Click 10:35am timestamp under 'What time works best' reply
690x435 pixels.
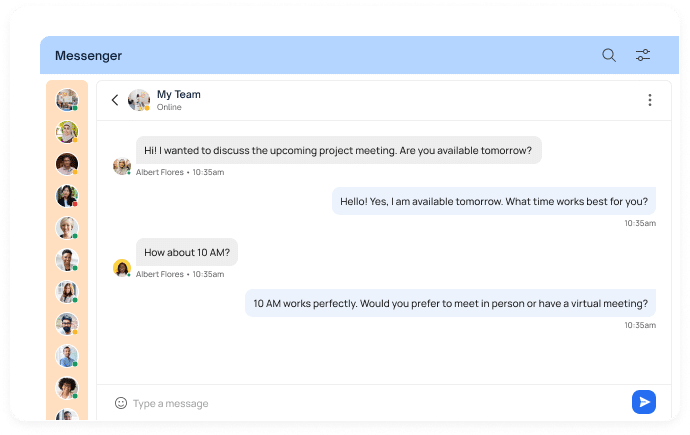640,223
